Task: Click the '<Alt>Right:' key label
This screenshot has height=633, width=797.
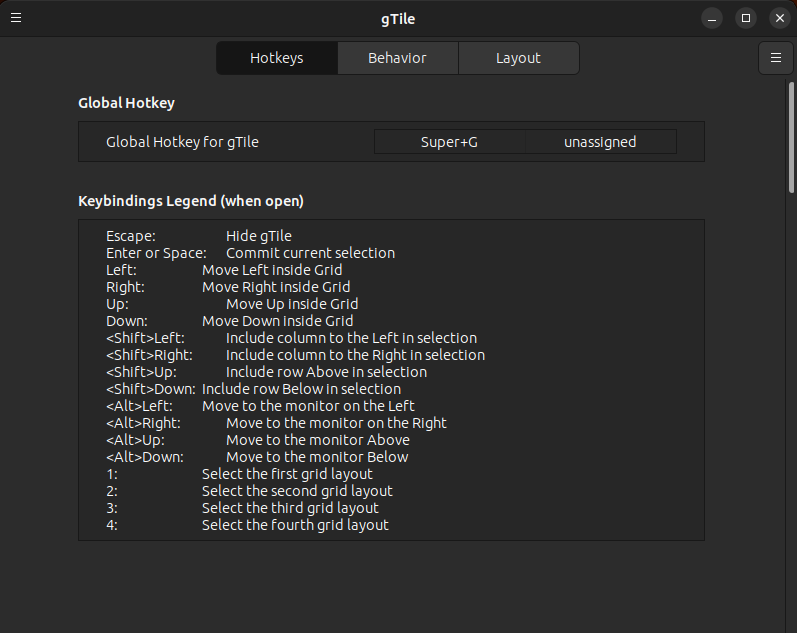Action: [x=143, y=424]
